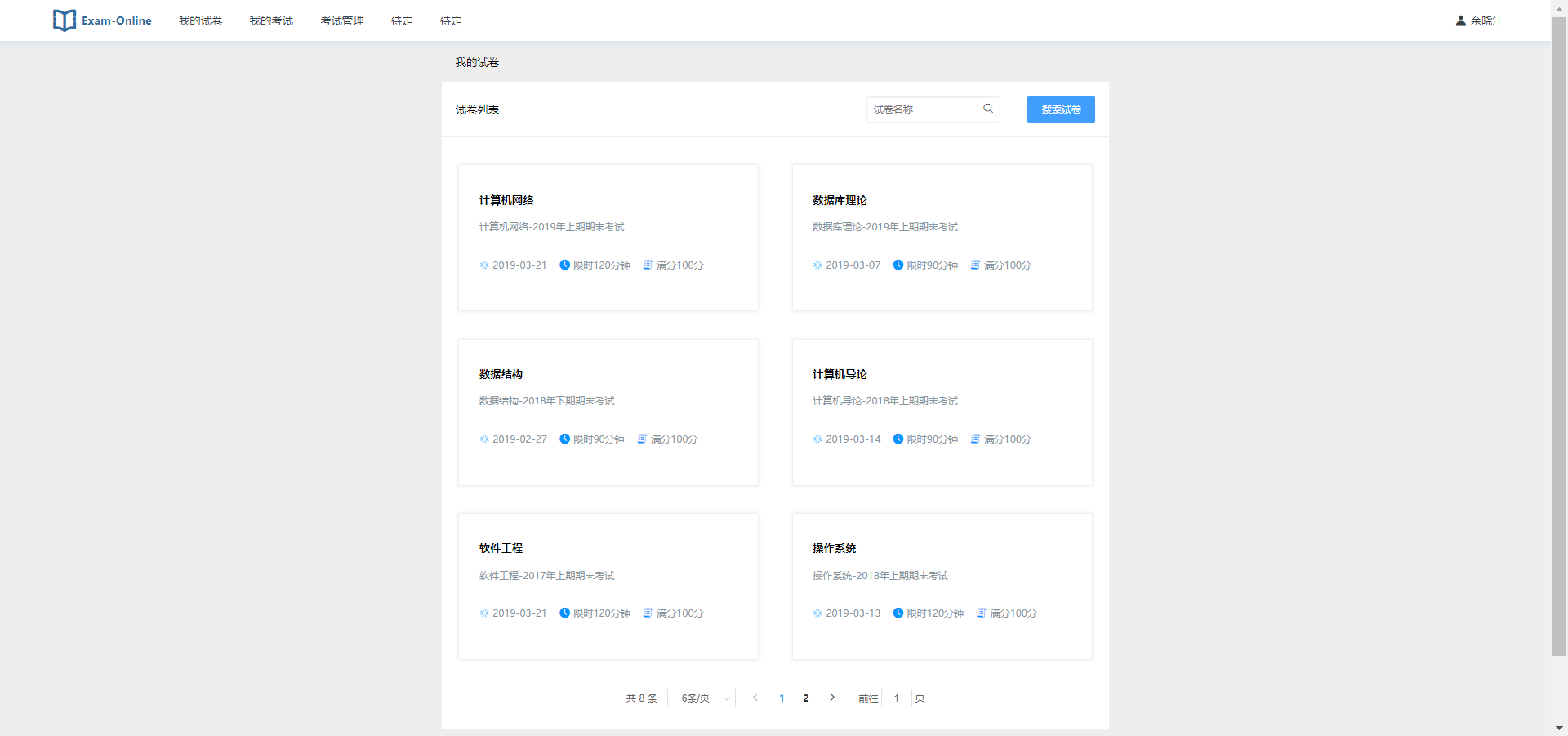Screen dimensions: 1568x736
Task: Click score sheet icon on 数据库理论 card
Action: pos(975,265)
